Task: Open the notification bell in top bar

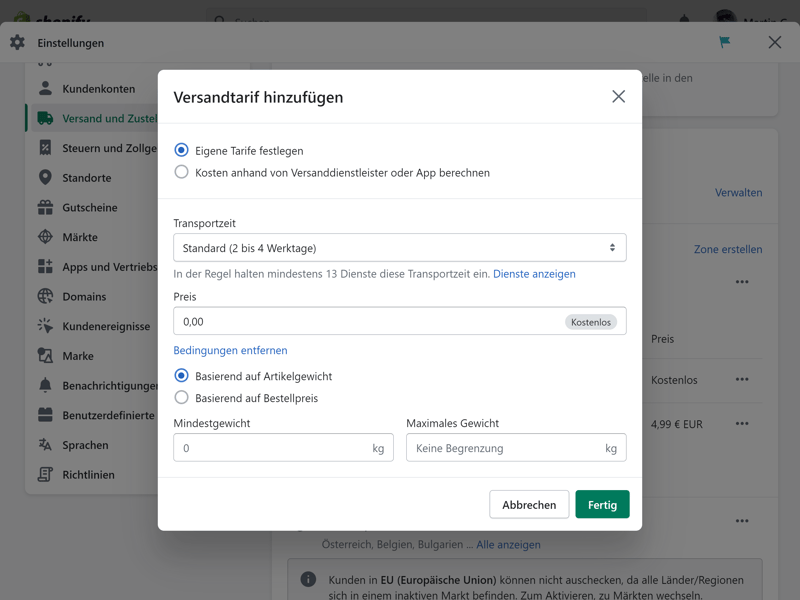Action: click(x=685, y=19)
